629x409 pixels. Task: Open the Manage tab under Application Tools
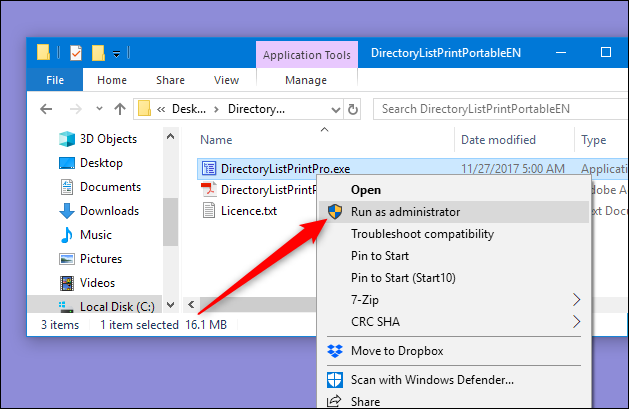(x=306, y=80)
